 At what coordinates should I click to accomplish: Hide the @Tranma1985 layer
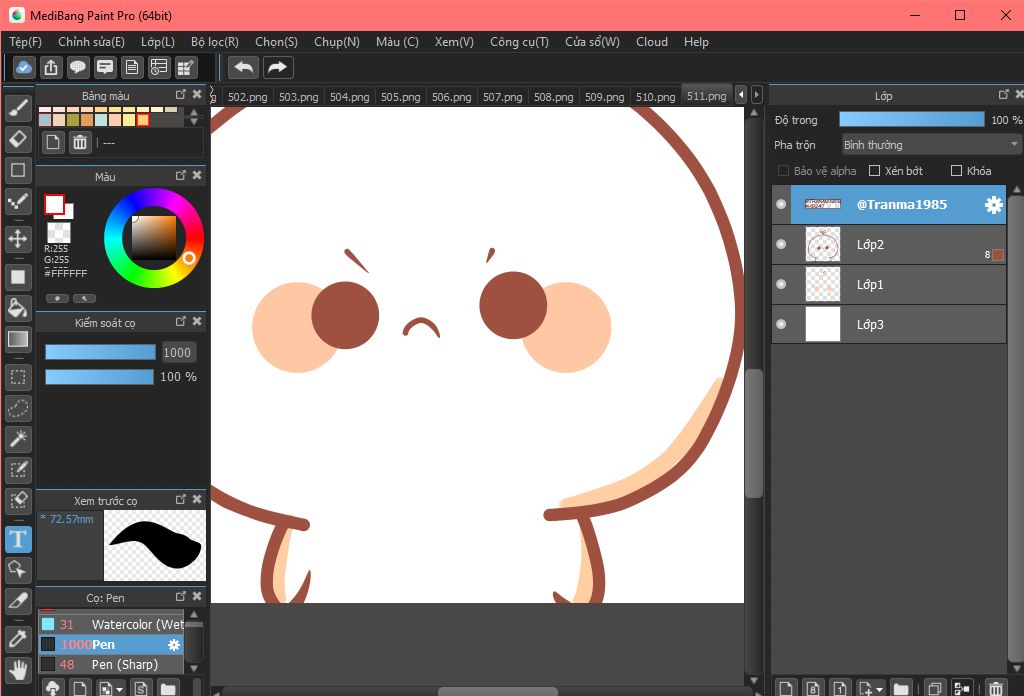click(781, 204)
